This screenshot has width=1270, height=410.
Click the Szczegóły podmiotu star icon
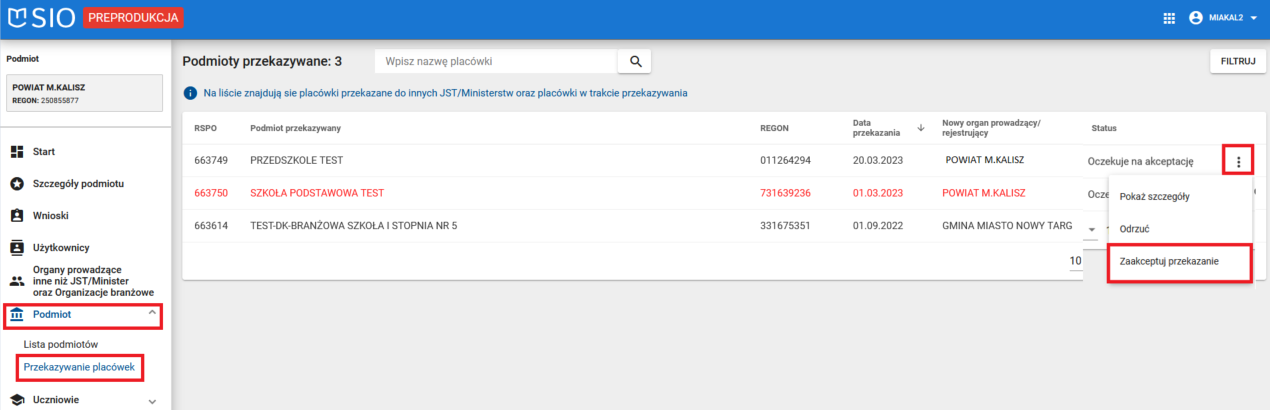coord(16,184)
